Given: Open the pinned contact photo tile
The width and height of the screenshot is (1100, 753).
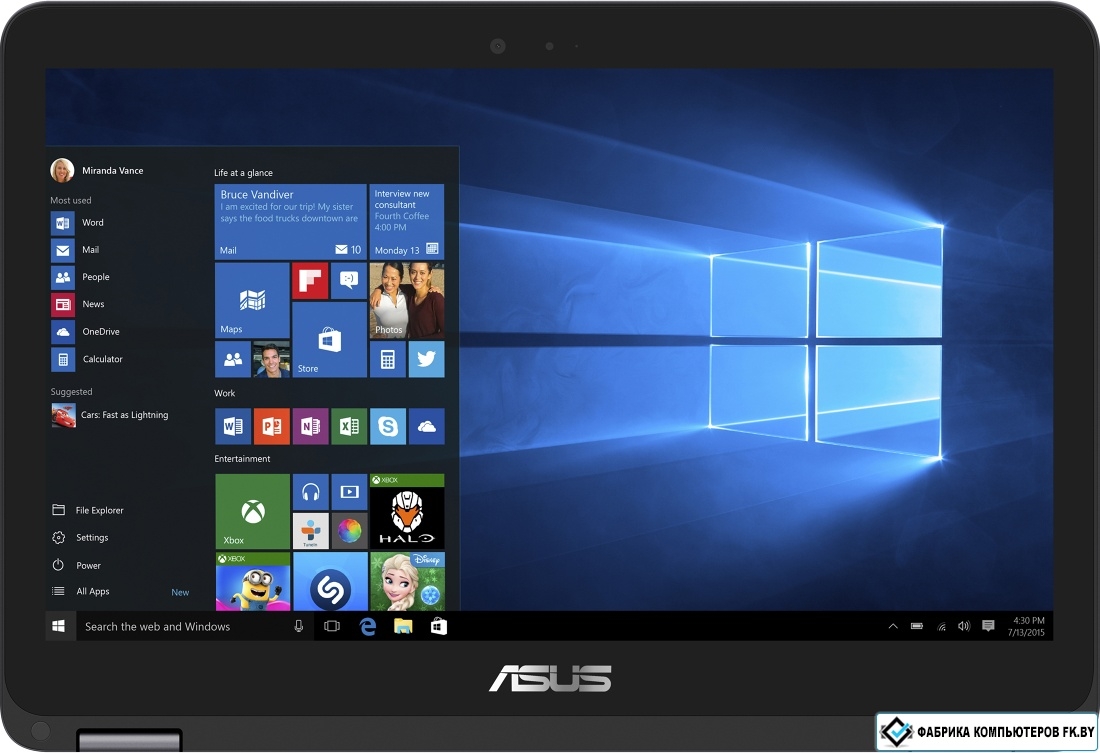Looking at the screenshot, I should [271, 359].
